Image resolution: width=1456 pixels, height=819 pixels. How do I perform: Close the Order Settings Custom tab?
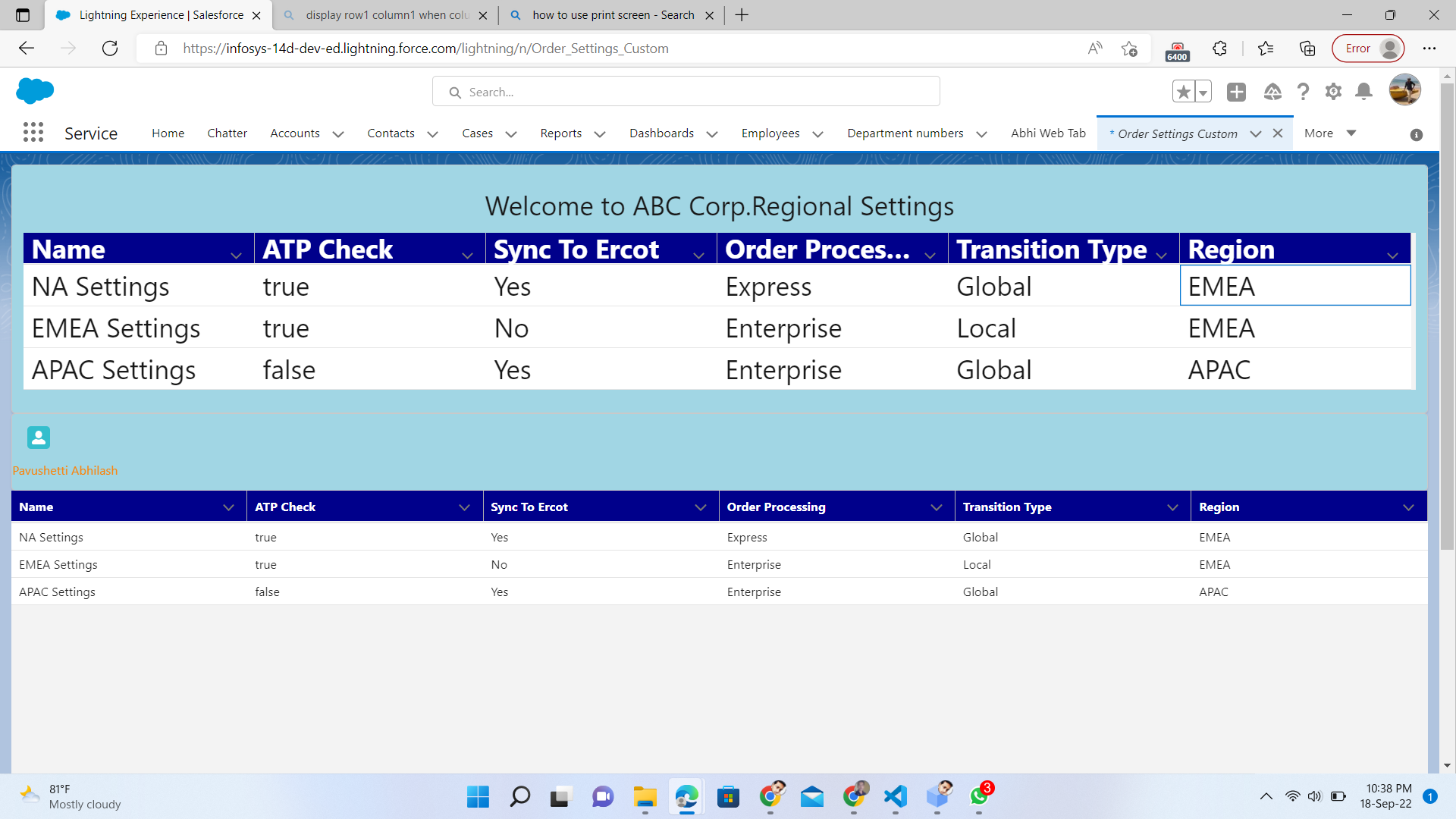click(1278, 133)
